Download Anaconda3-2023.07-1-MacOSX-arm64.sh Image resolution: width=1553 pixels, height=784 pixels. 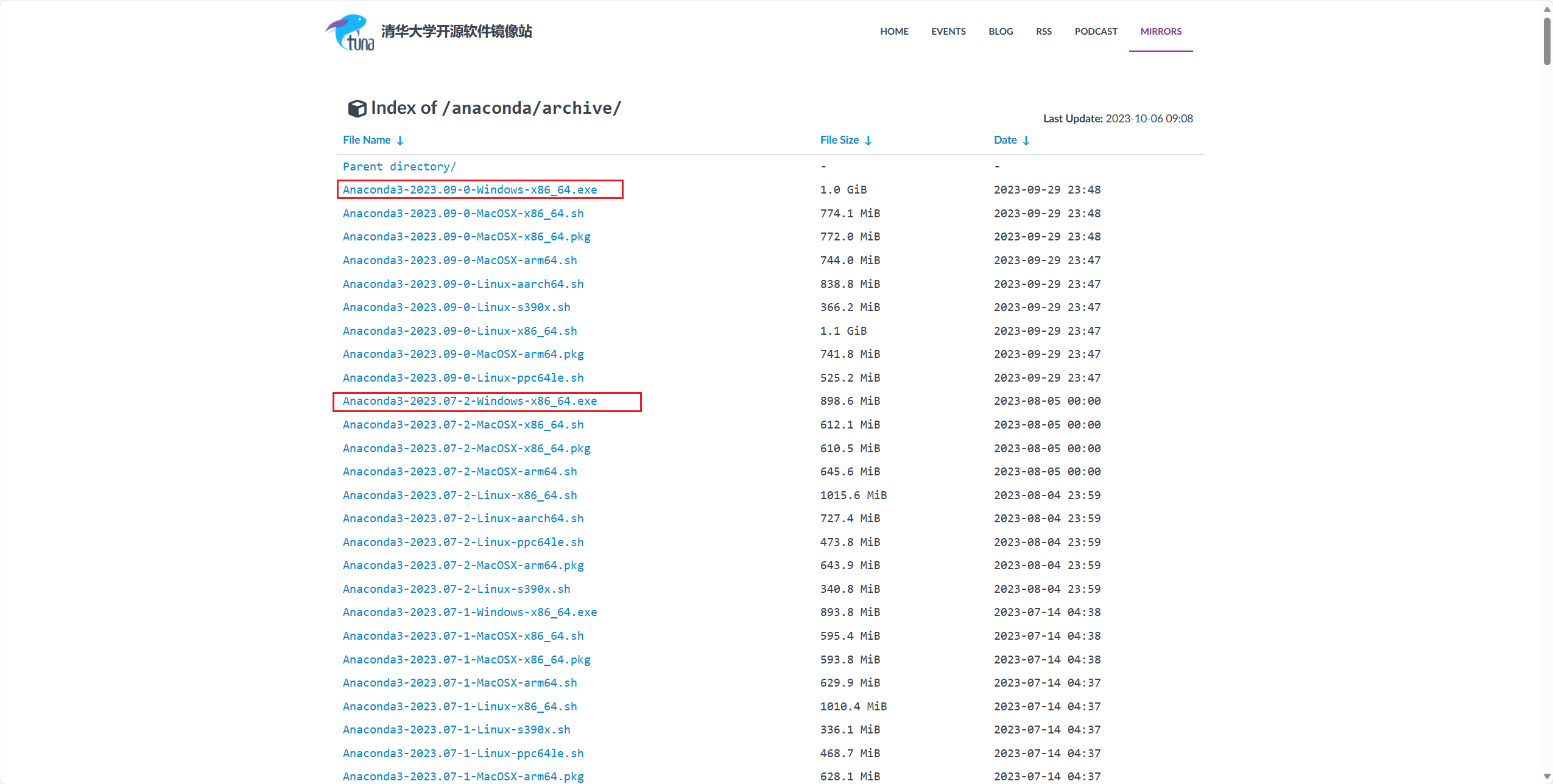459,683
